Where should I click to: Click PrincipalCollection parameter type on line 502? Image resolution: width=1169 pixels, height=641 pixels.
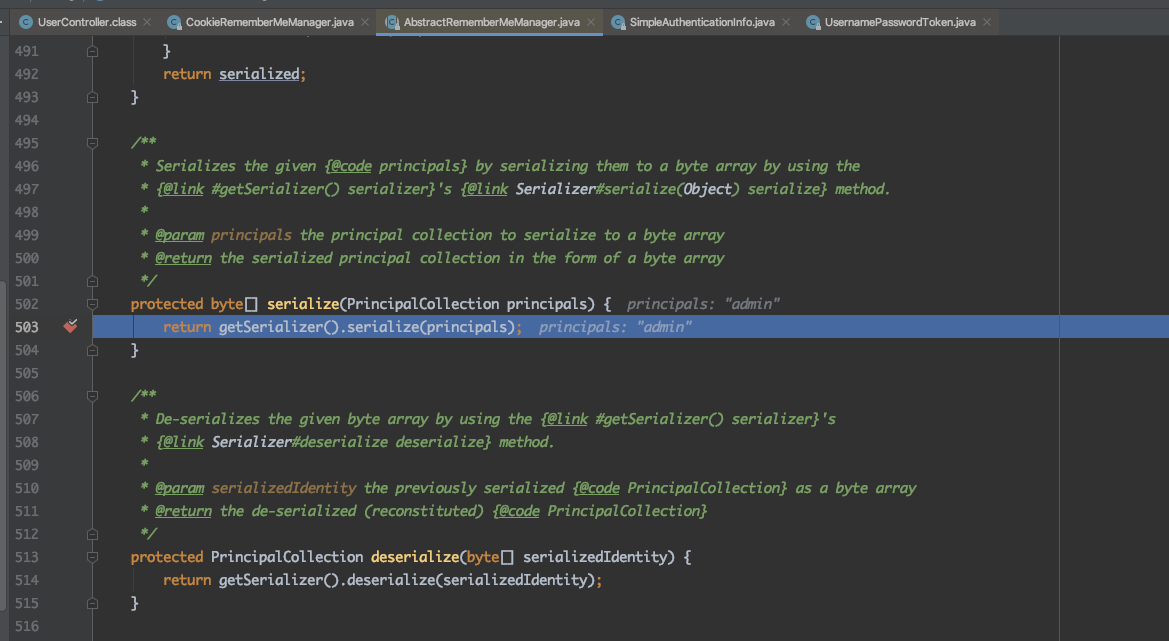423,304
